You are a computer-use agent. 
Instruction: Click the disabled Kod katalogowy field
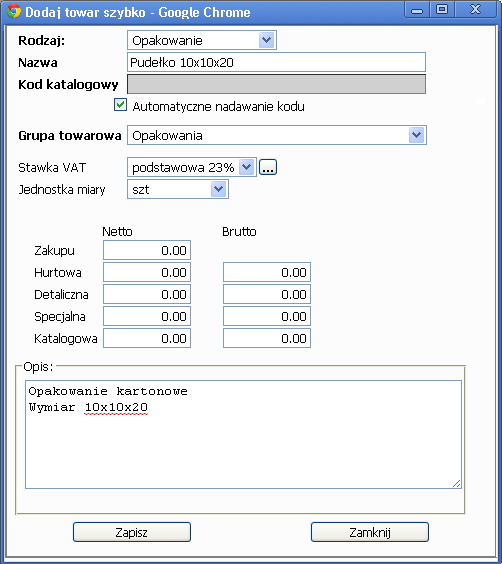(x=276, y=84)
